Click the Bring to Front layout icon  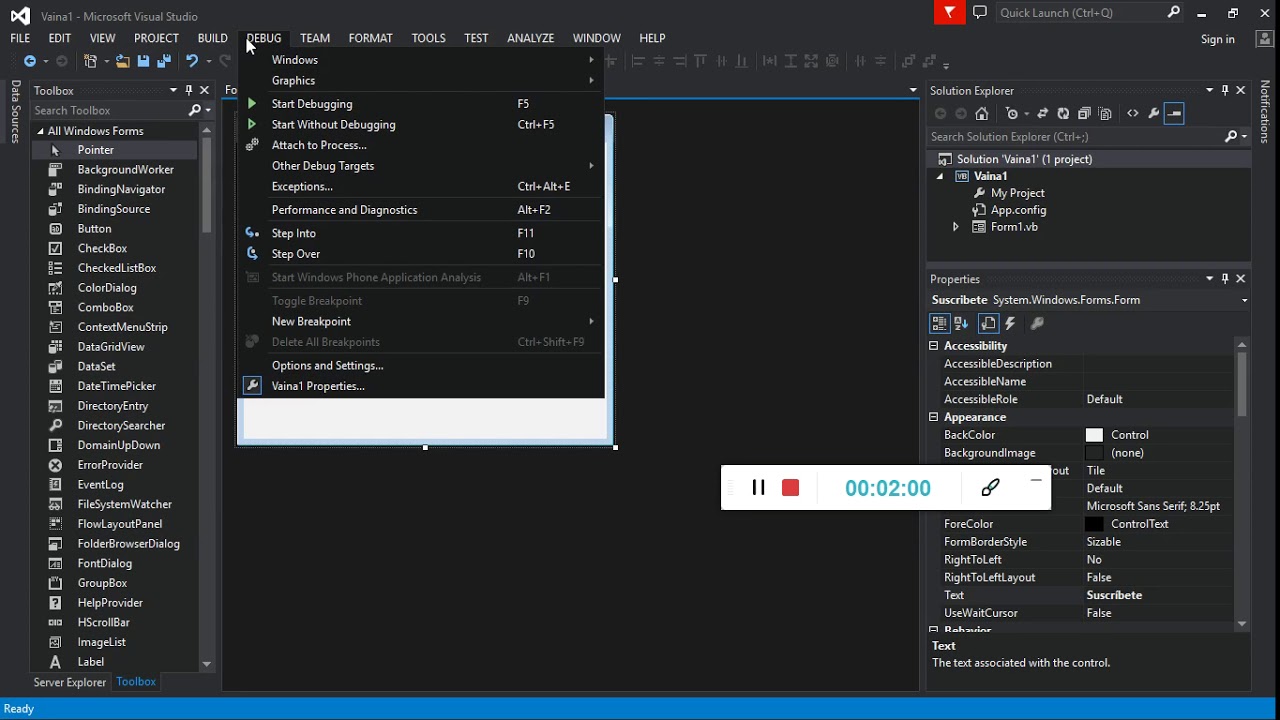[x=908, y=61]
